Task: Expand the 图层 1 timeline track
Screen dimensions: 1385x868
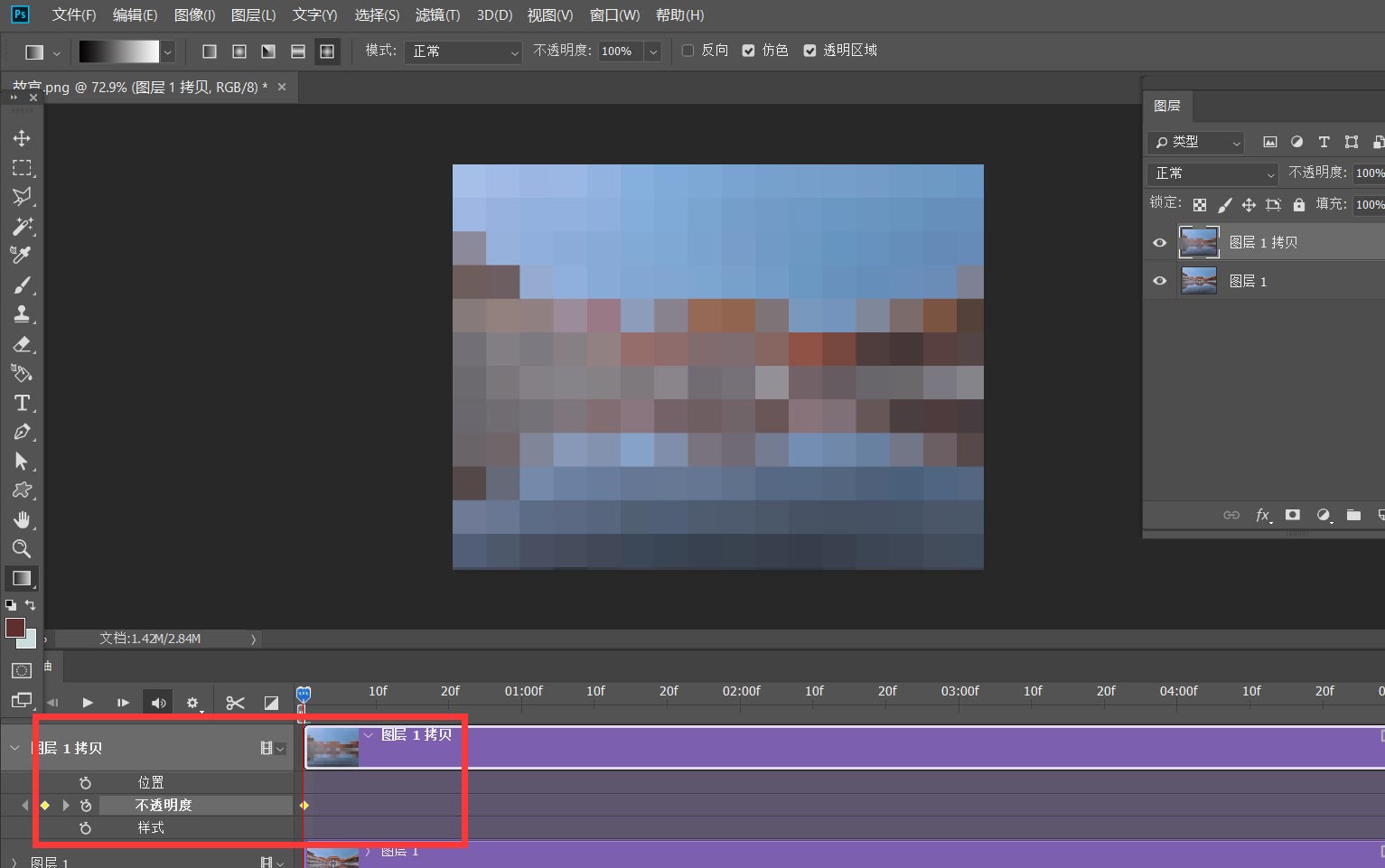Action: [x=14, y=863]
